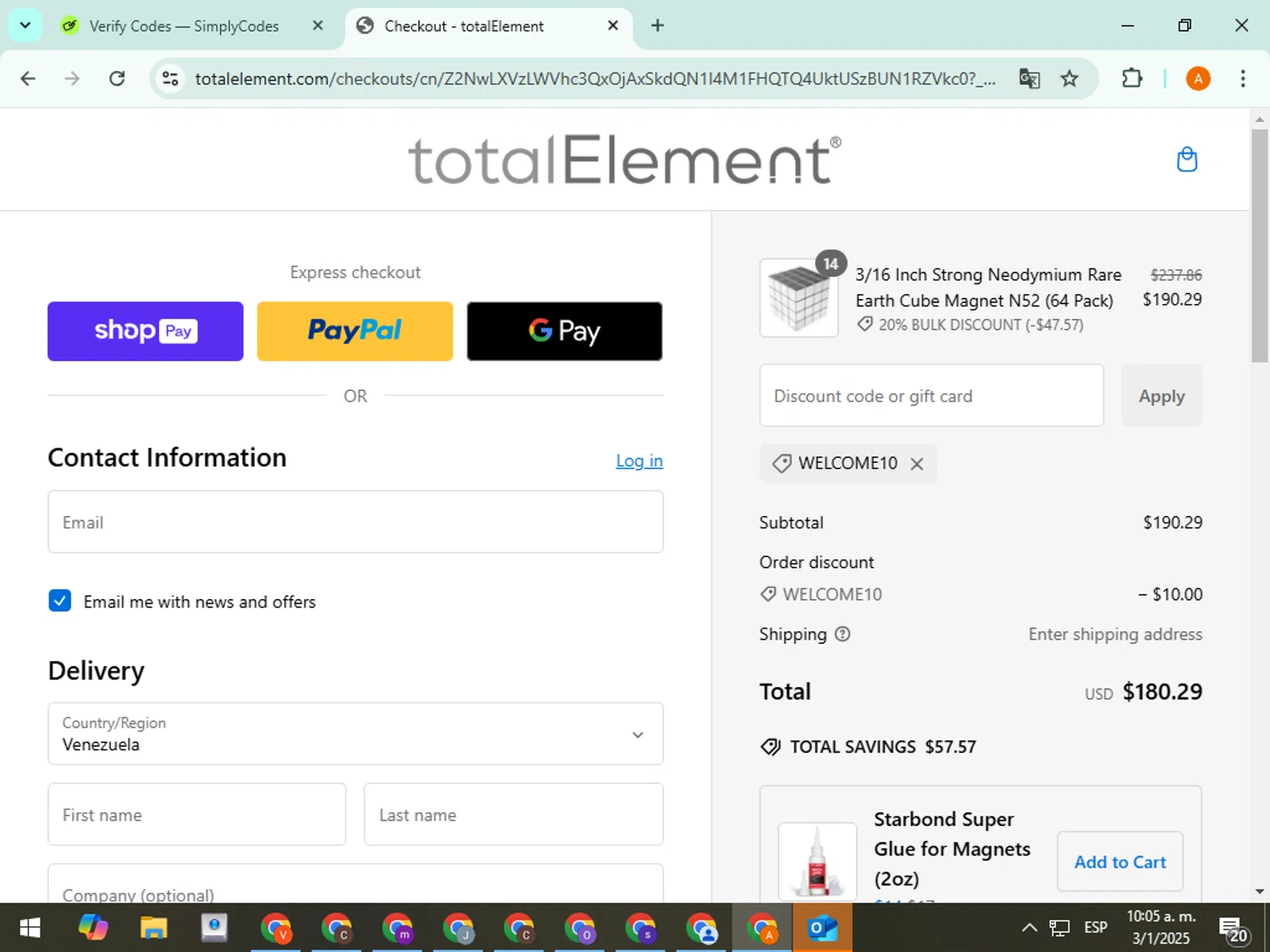
Task: Click the translate page icon in address bar
Action: (x=1030, y=79)
